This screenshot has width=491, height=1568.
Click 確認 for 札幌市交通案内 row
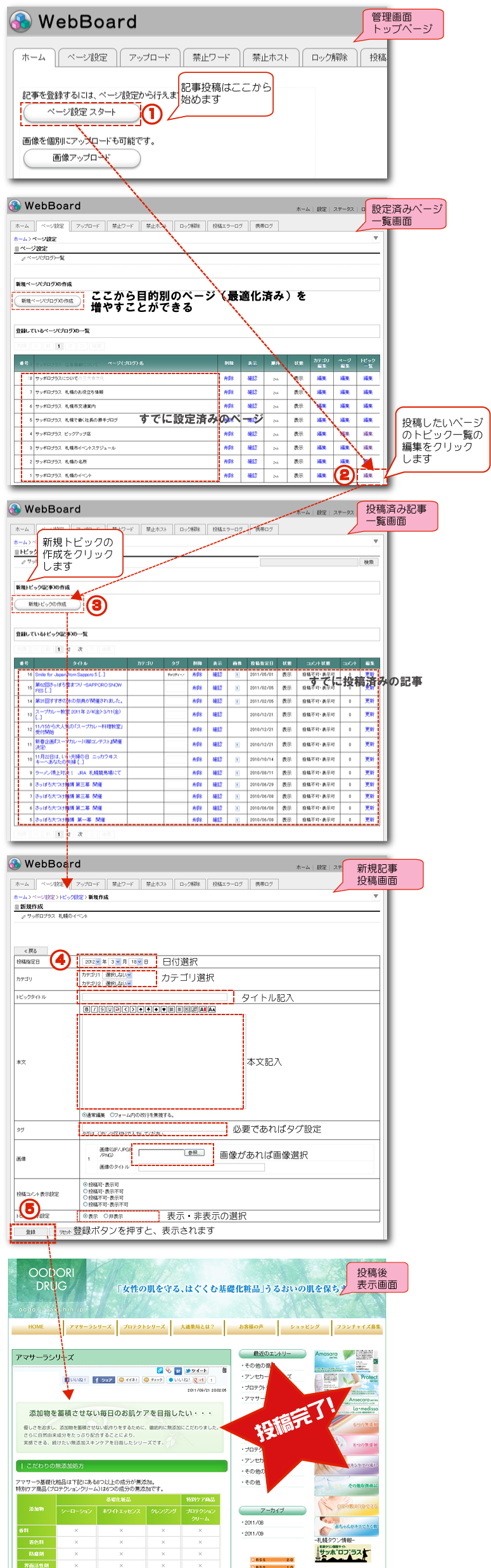coord(252,406)
